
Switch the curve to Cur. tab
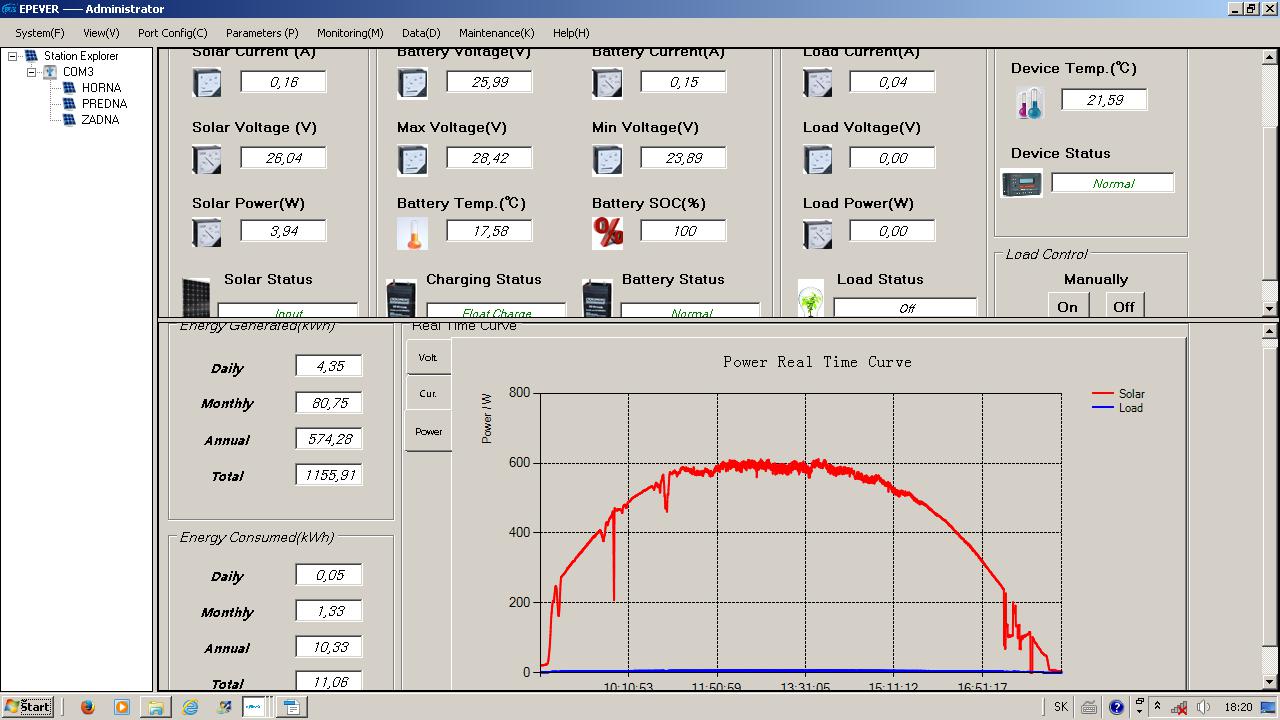428,394
